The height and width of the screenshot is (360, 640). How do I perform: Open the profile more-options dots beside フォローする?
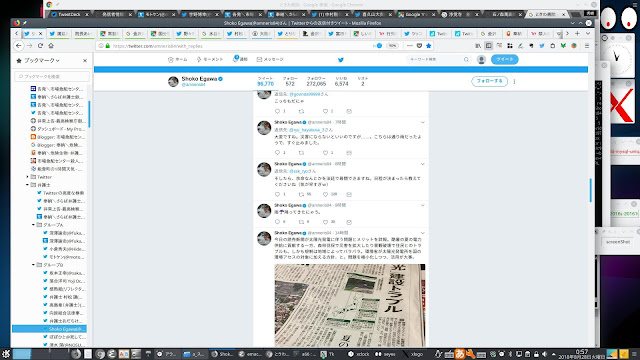pos(514,81)
